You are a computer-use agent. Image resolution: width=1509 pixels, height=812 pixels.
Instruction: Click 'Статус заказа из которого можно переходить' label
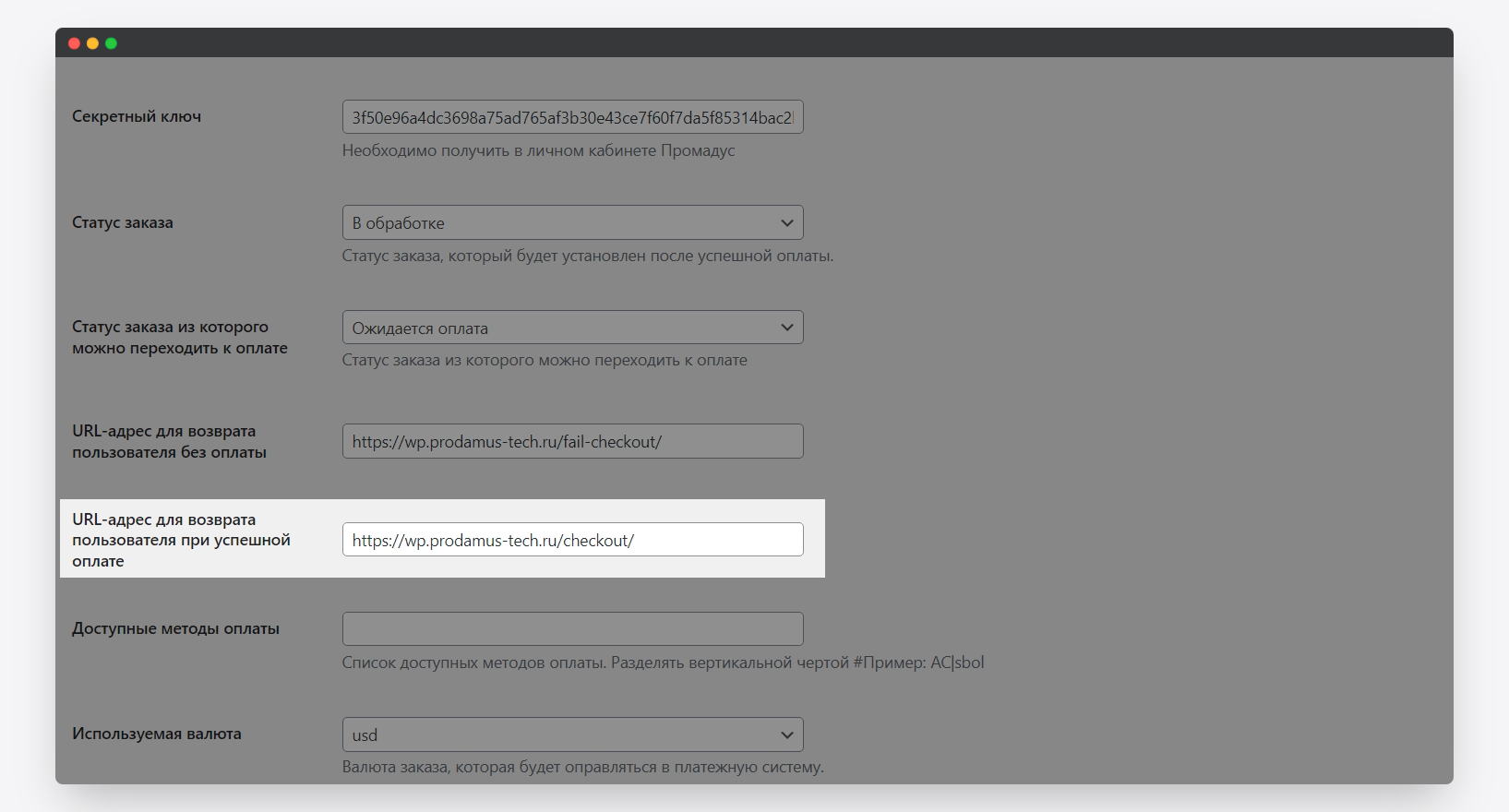click(179, 337)
